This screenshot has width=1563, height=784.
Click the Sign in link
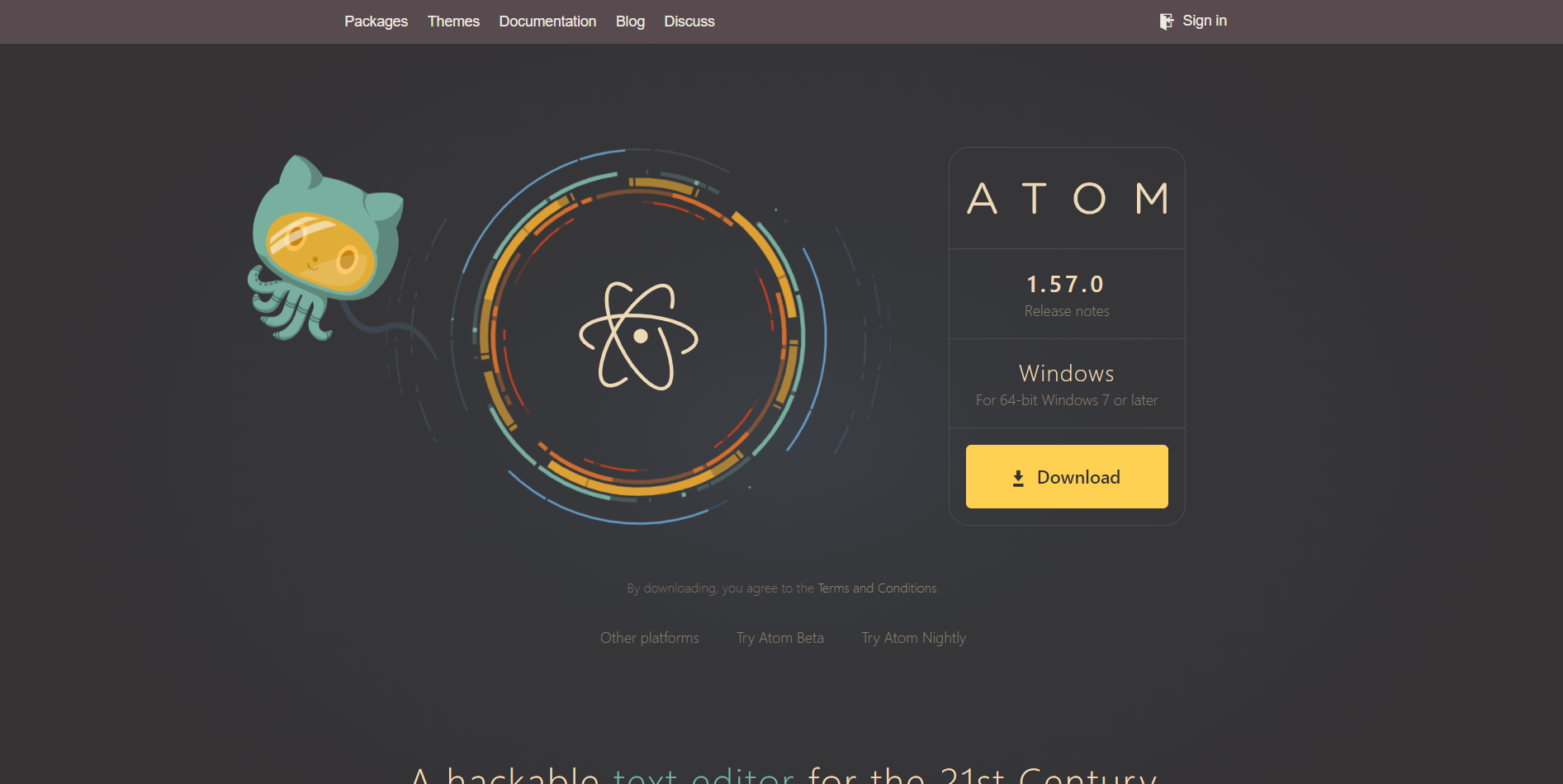[x=1204, y=21]
